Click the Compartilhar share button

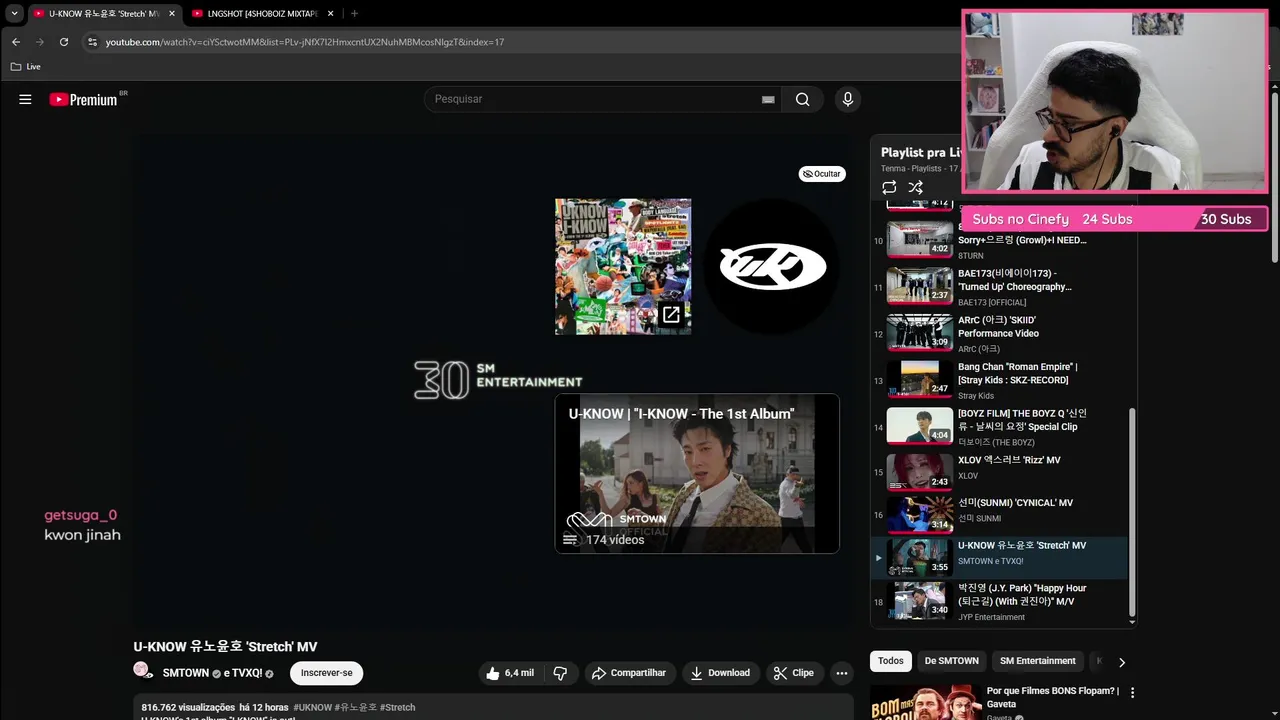coord(629,673)
